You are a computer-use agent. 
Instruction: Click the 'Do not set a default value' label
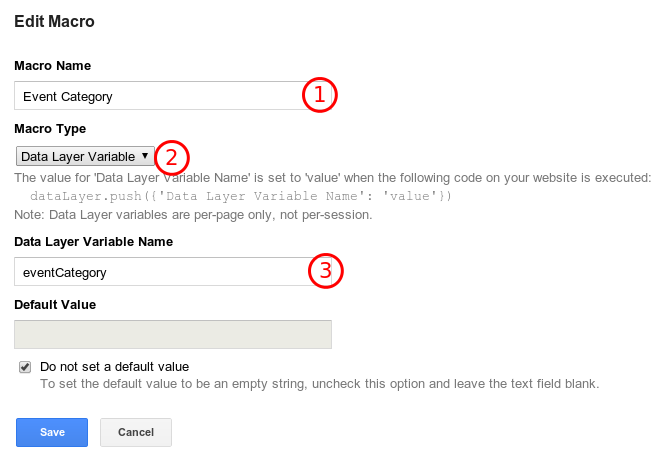tap(114, 367)
